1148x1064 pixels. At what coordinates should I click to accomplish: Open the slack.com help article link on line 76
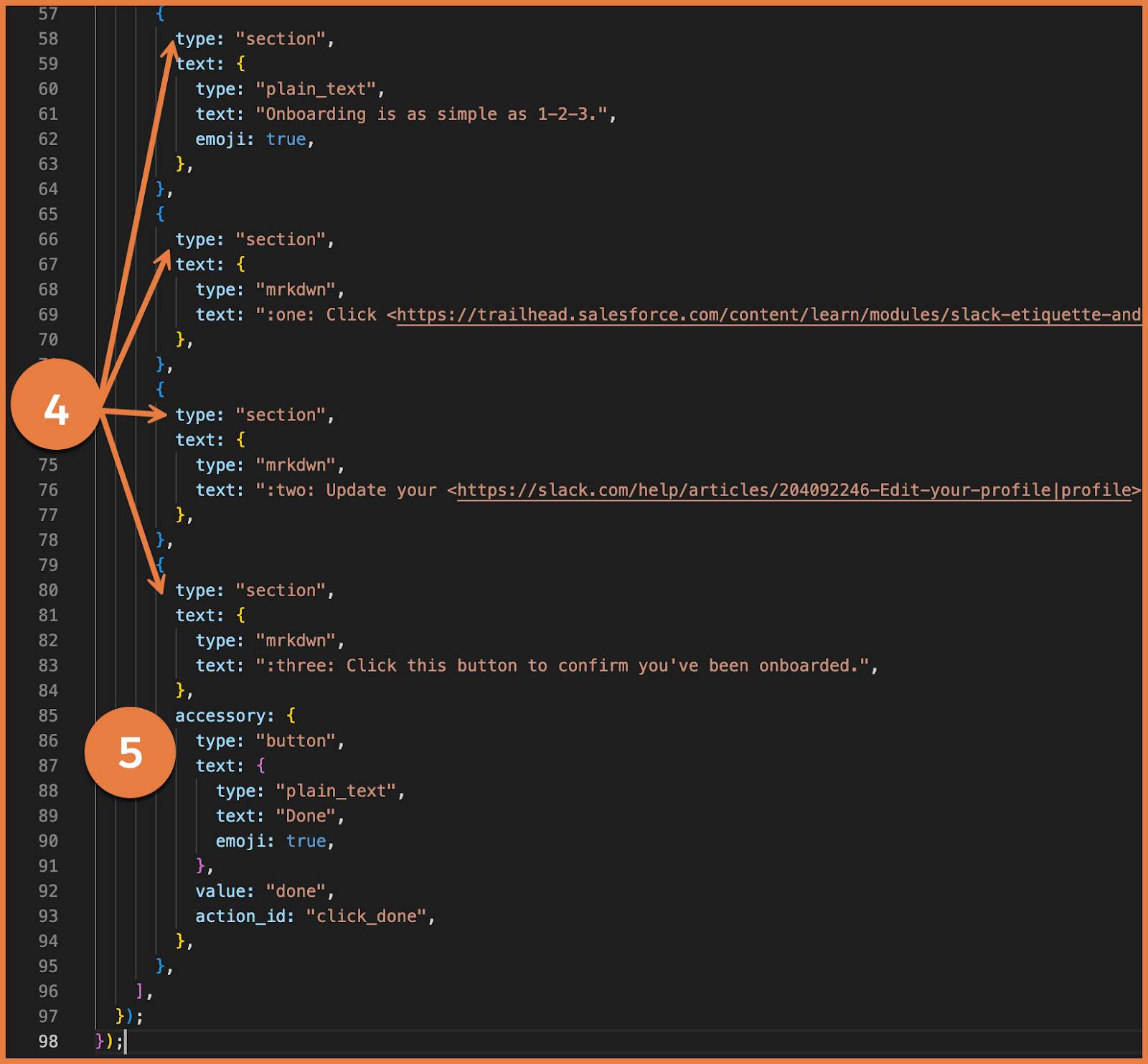(794, 490)
